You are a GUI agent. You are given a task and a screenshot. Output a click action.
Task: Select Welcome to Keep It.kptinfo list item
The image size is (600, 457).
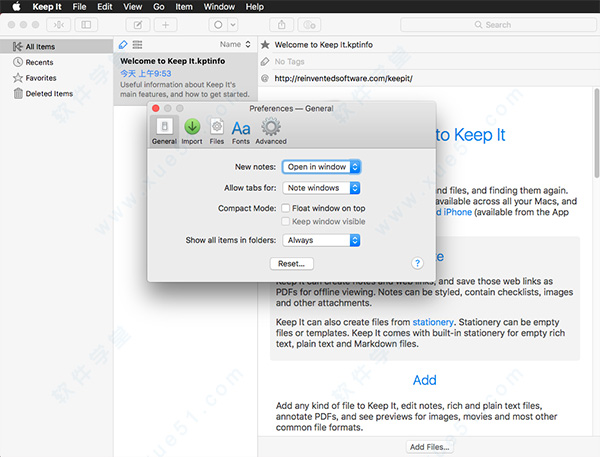coord(186,79)
